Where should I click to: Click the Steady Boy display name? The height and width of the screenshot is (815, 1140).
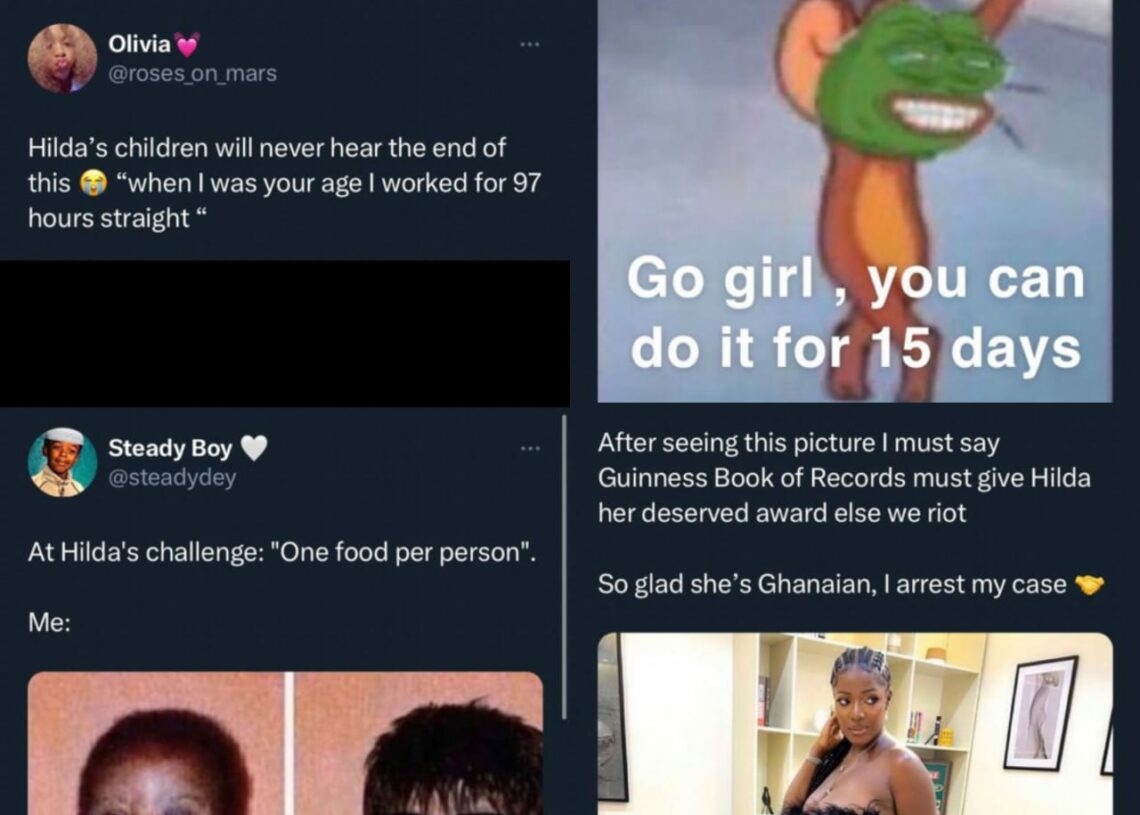[170, 448]
